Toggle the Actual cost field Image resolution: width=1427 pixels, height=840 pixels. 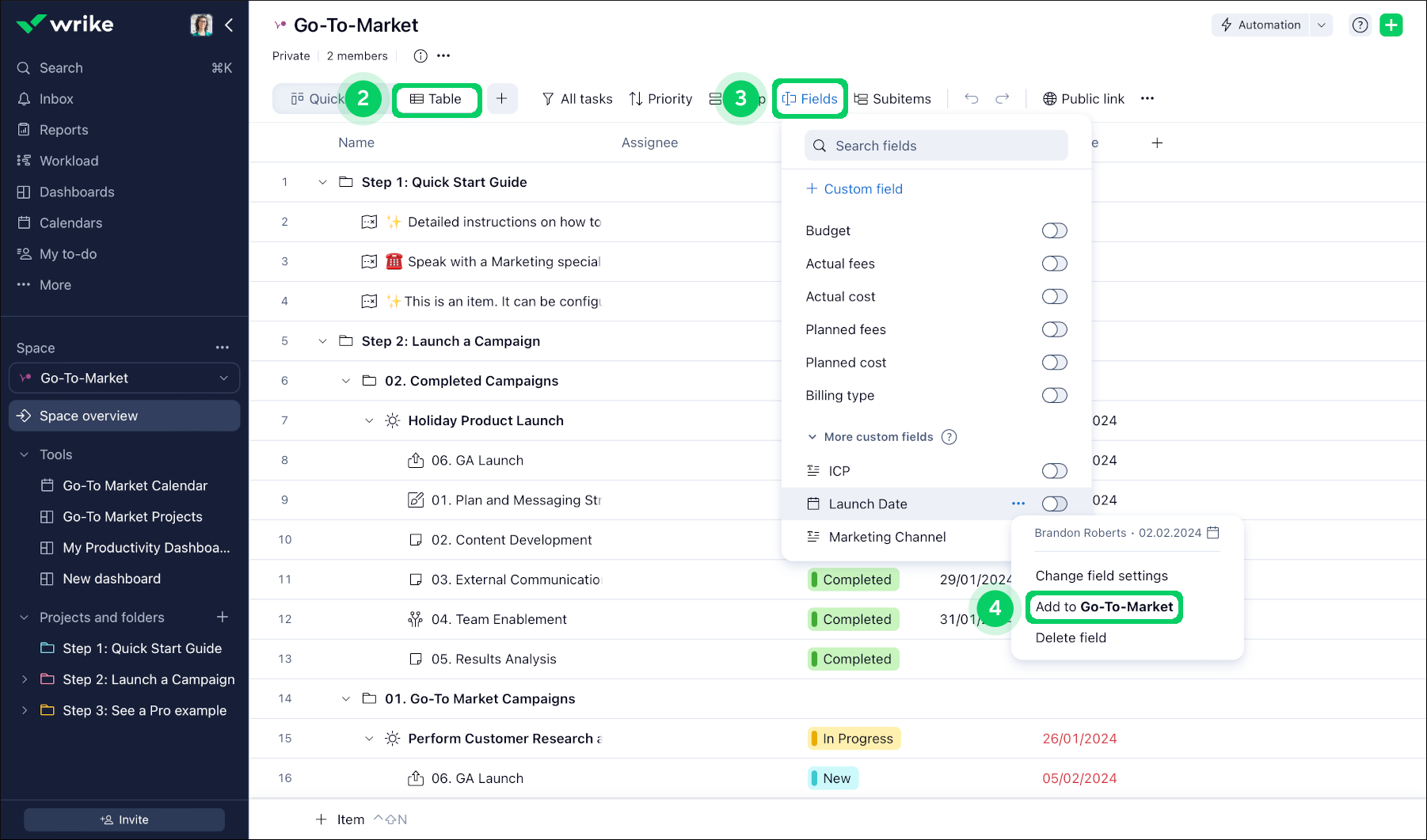coord(1054,296)
